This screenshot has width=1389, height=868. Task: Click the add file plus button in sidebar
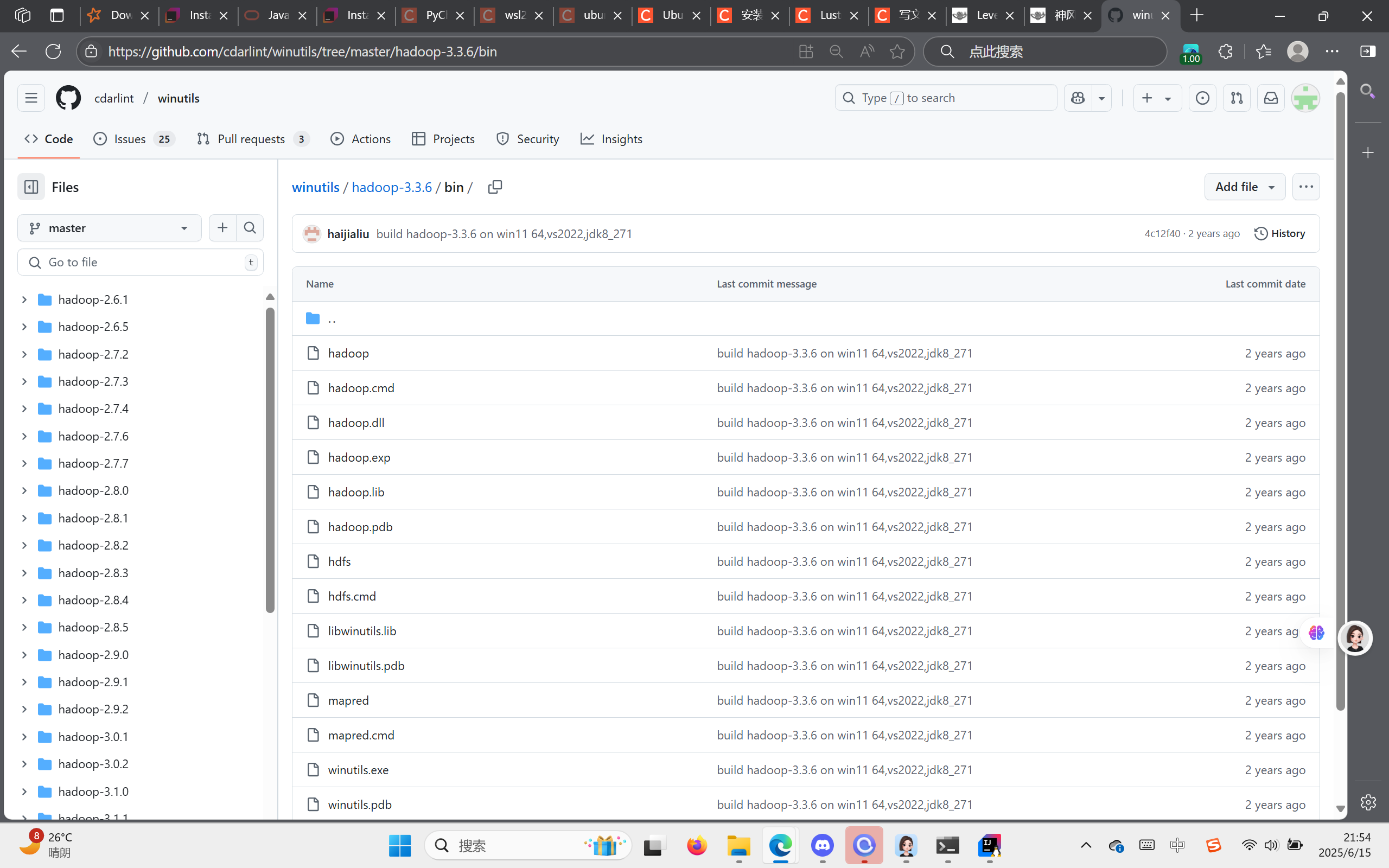222,228
